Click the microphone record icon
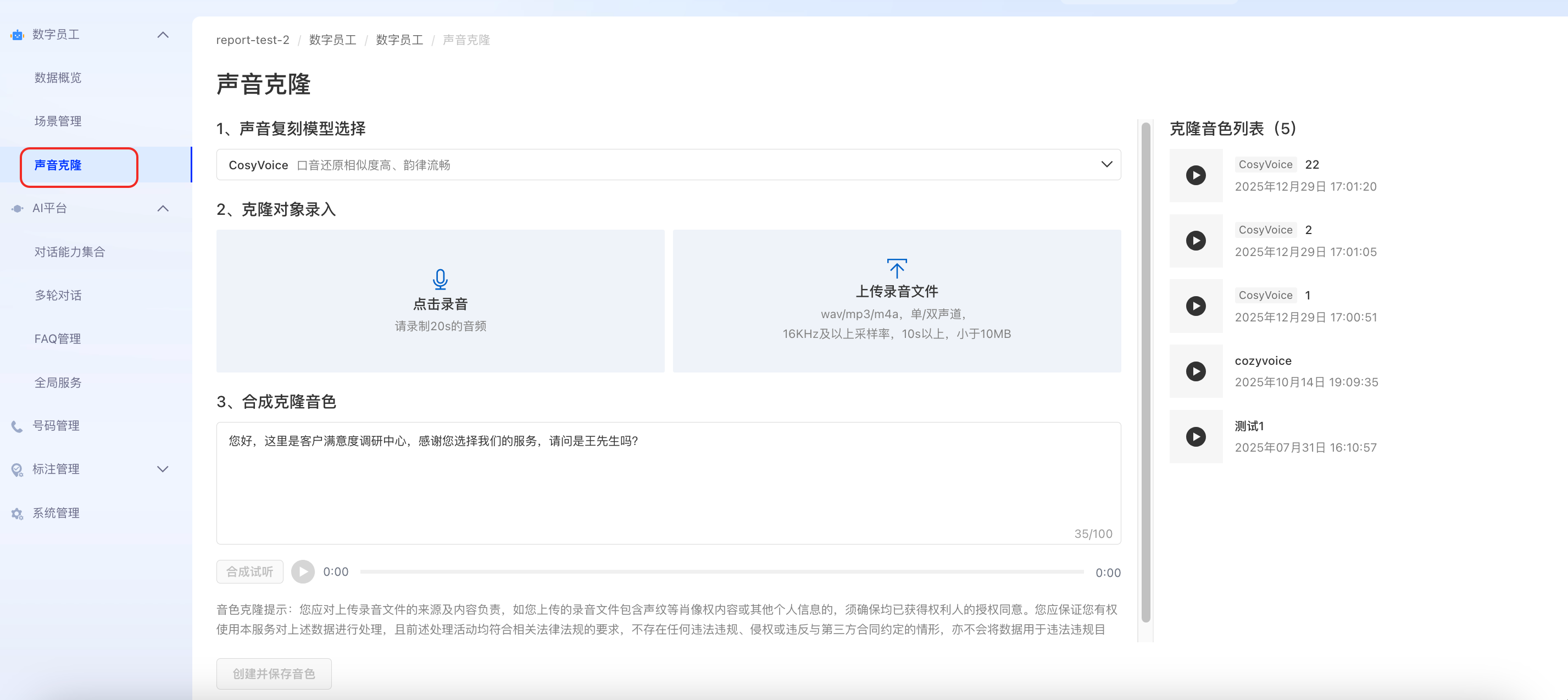The width and height of the screenshot is (1568, 700). coord(440,279)
